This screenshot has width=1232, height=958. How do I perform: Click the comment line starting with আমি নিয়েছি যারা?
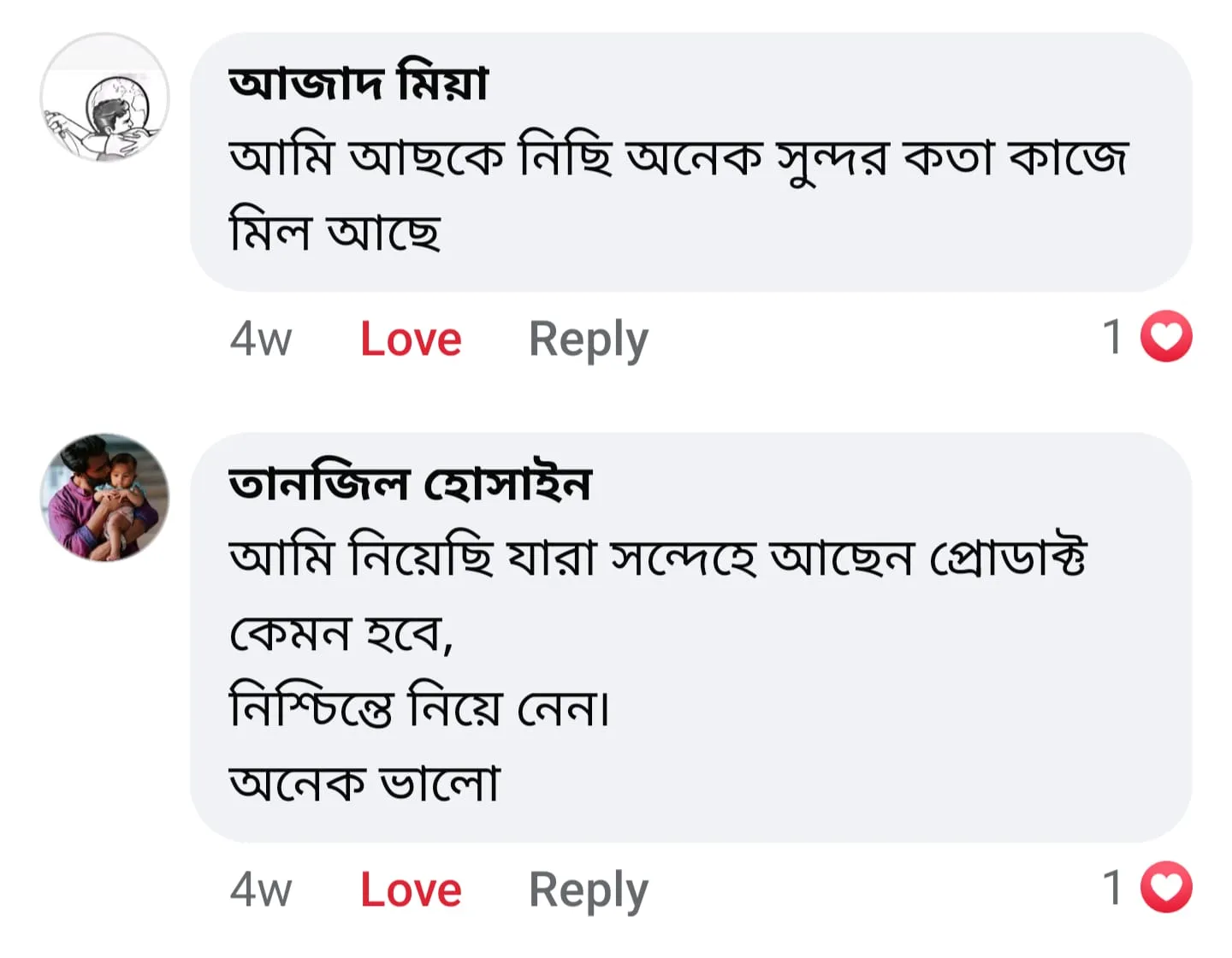[657, 559]
